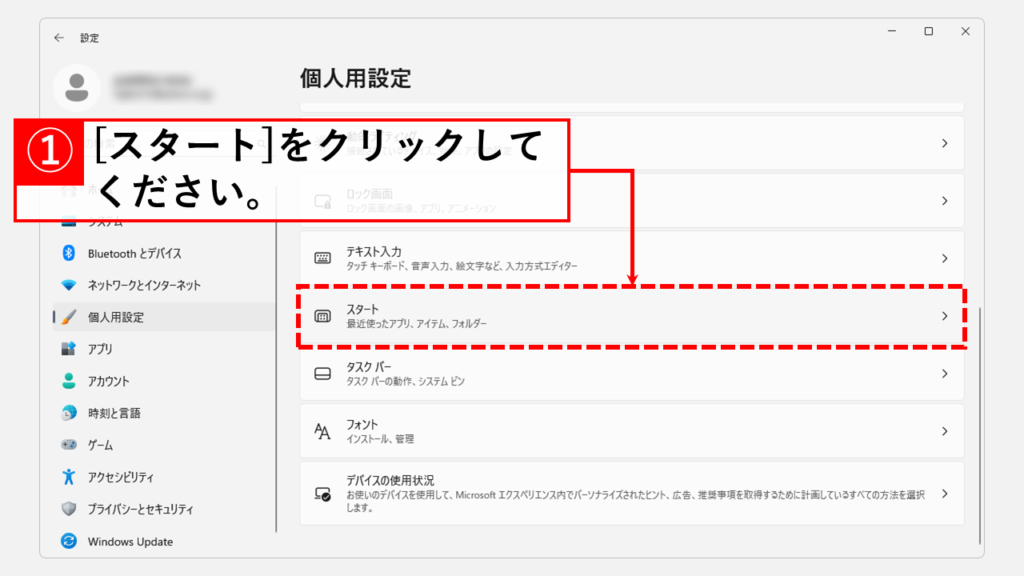
Task: Expand the フォント row chevron
Action: click(x=944, y=431)
